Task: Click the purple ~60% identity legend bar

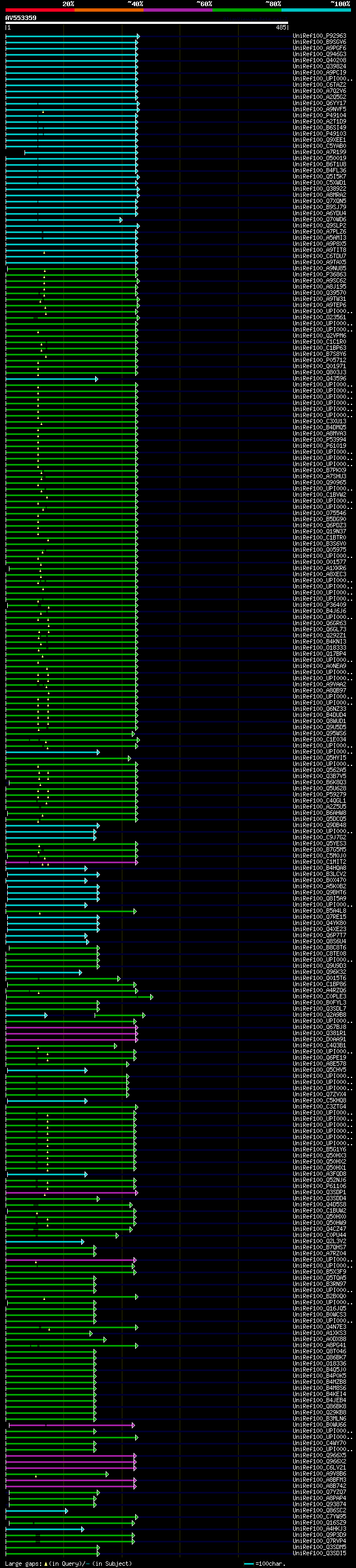Action: (179, 11)
